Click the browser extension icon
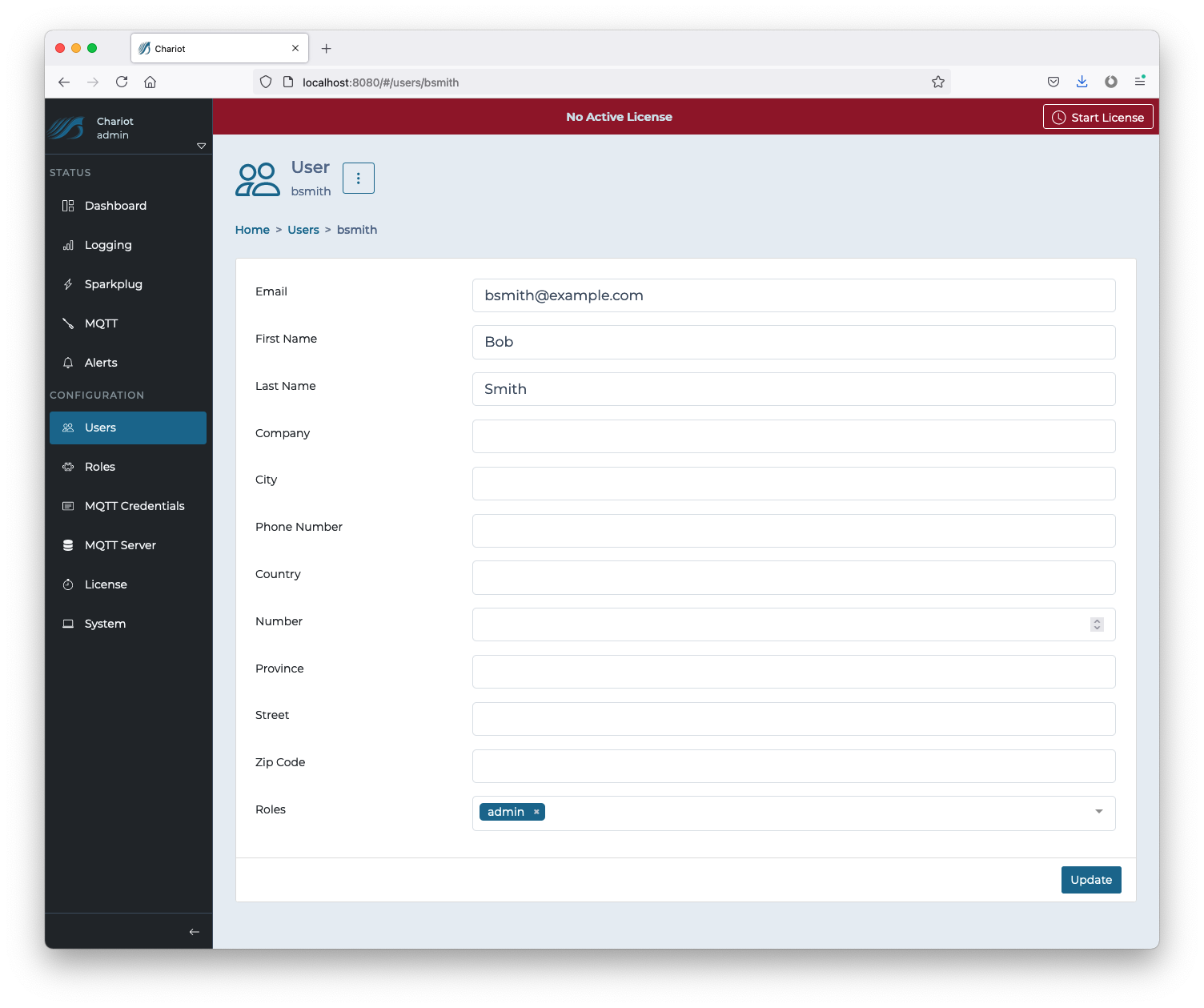This screenshot has height=1008, width=1204. click(1111, 82)
